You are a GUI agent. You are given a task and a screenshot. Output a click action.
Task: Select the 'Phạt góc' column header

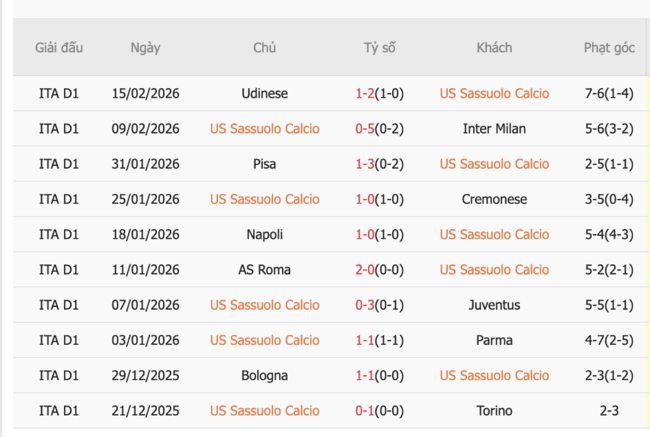point(609,48)
